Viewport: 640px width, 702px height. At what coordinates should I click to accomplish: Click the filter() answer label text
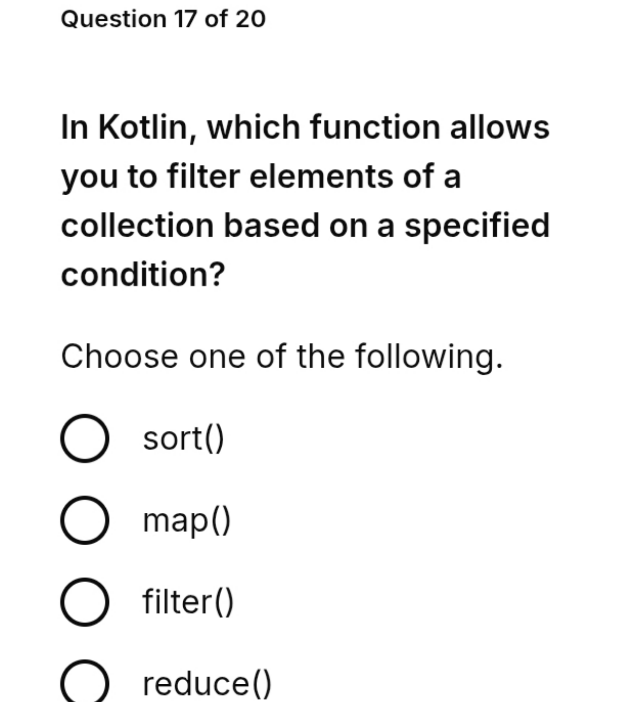coord(188,602)
